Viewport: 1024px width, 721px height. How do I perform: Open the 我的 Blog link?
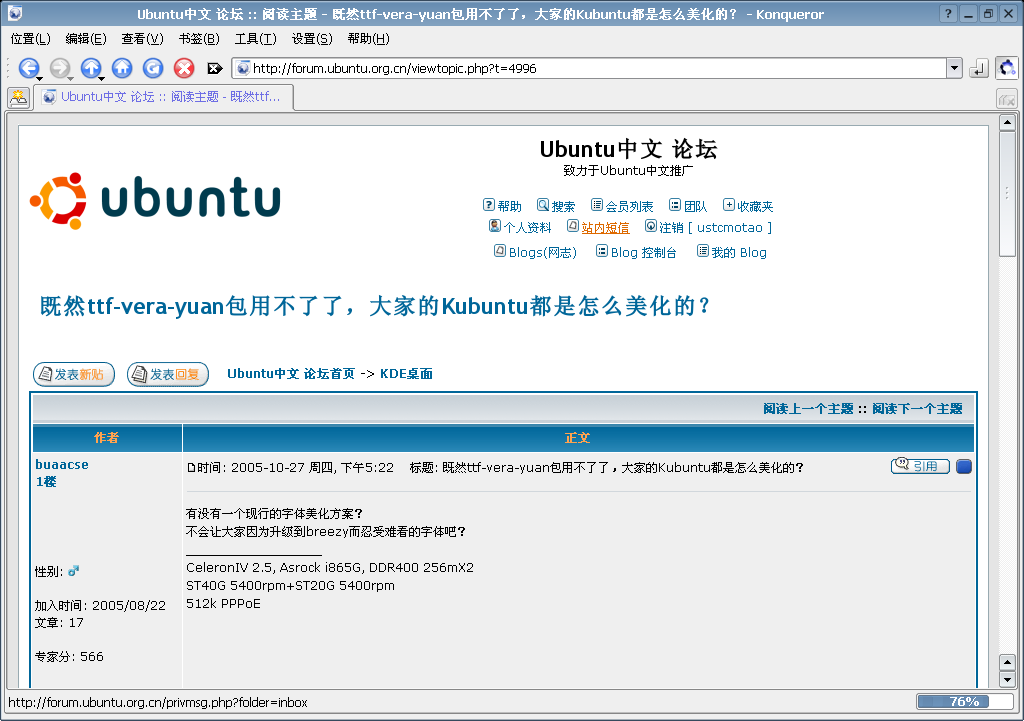(739, 252)
